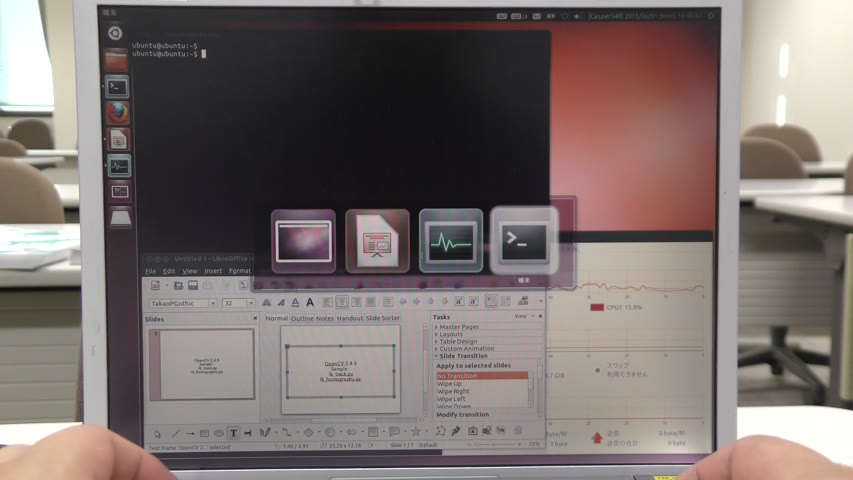Select Terminal icon in app switcher
This screenshot has width=853, height=480.
pyautogui.click(x=524, y=240)
